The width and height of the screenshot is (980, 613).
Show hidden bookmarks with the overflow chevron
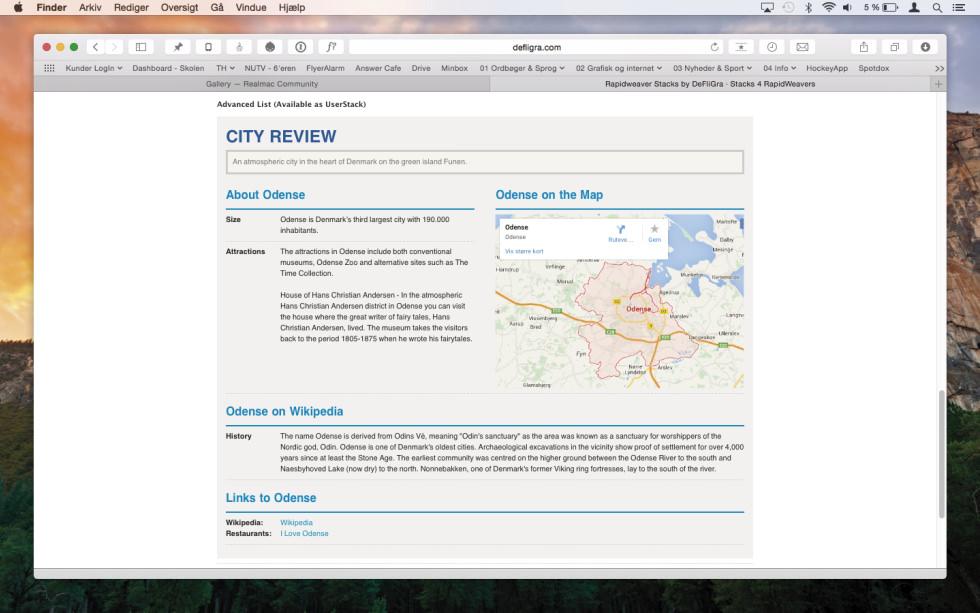point(939,68)
